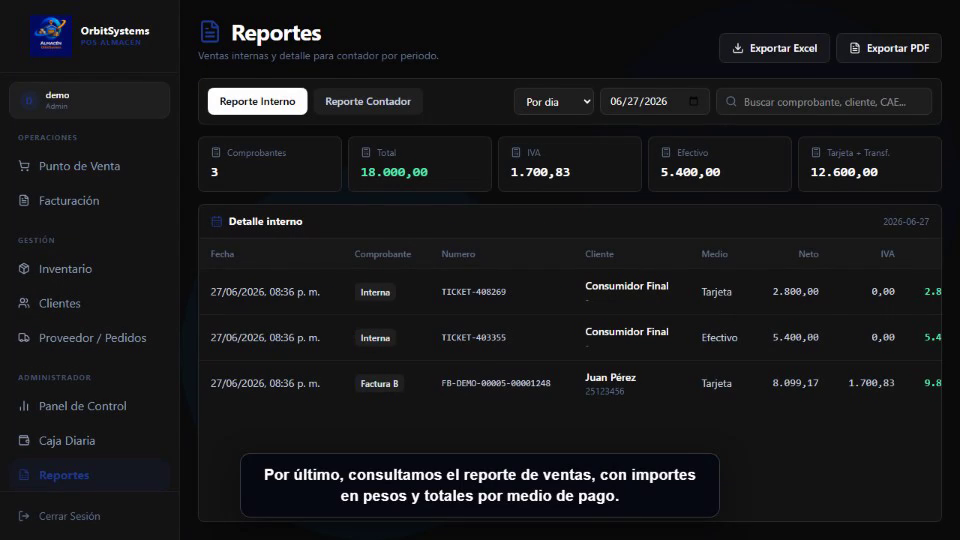Click the 06/27/2026 date field
The width and height of the screenshot is (960, 540).
pyautogui.click(x=654, y=102)
